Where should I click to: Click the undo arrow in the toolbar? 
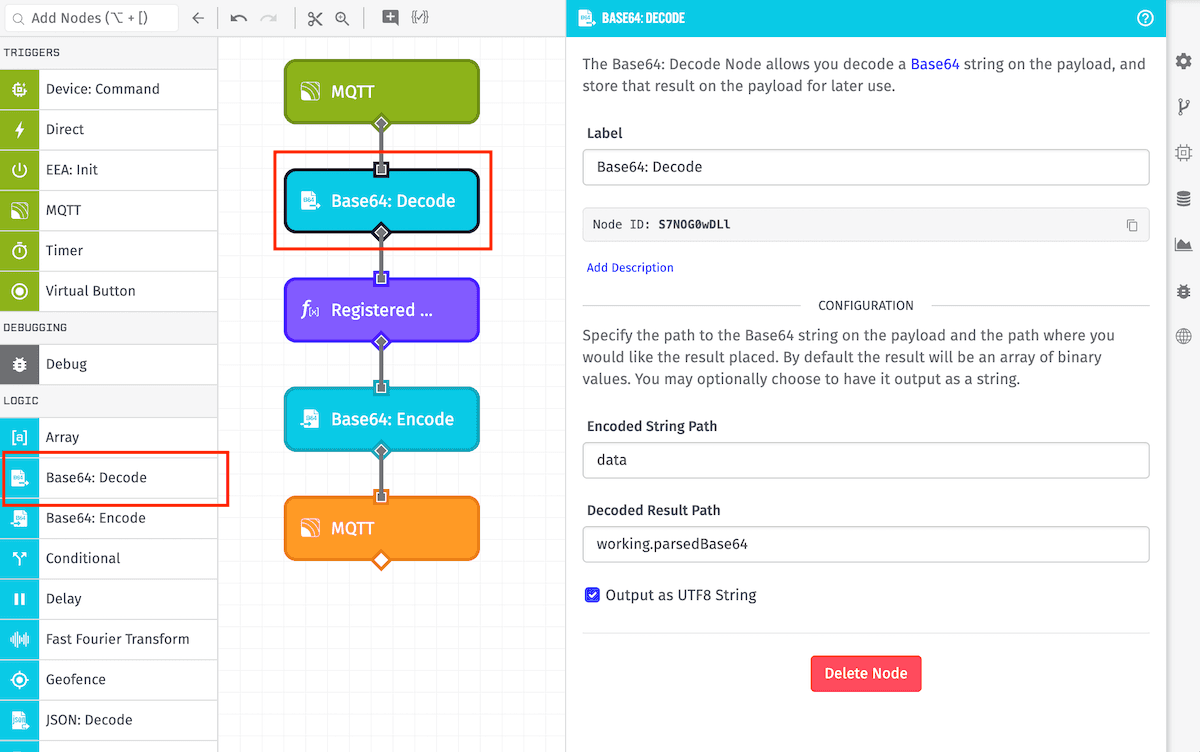(238, 18)
